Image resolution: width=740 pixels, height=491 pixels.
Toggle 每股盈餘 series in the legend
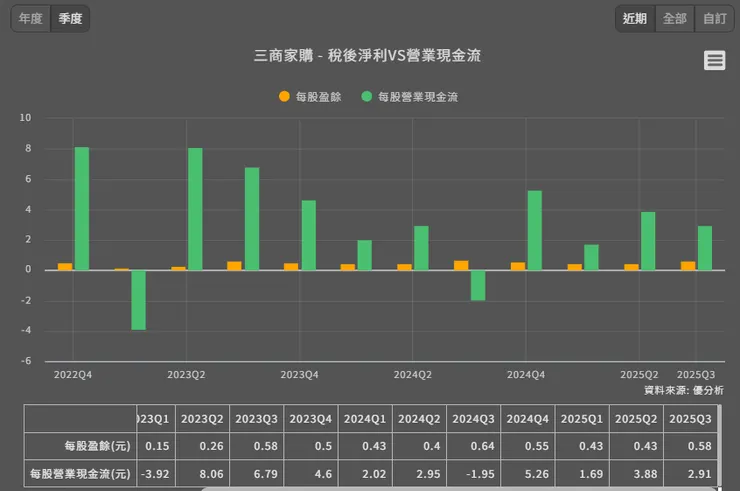(x=310, y=97)
